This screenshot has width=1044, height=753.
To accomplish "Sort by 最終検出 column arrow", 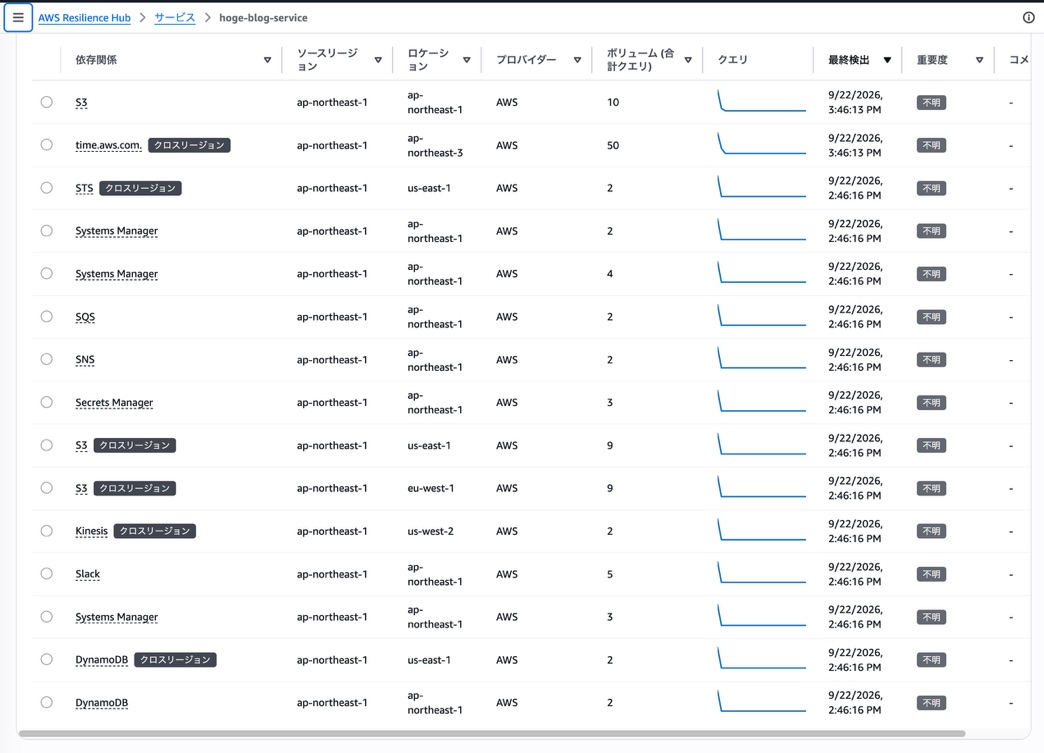I will coord(887,60).
